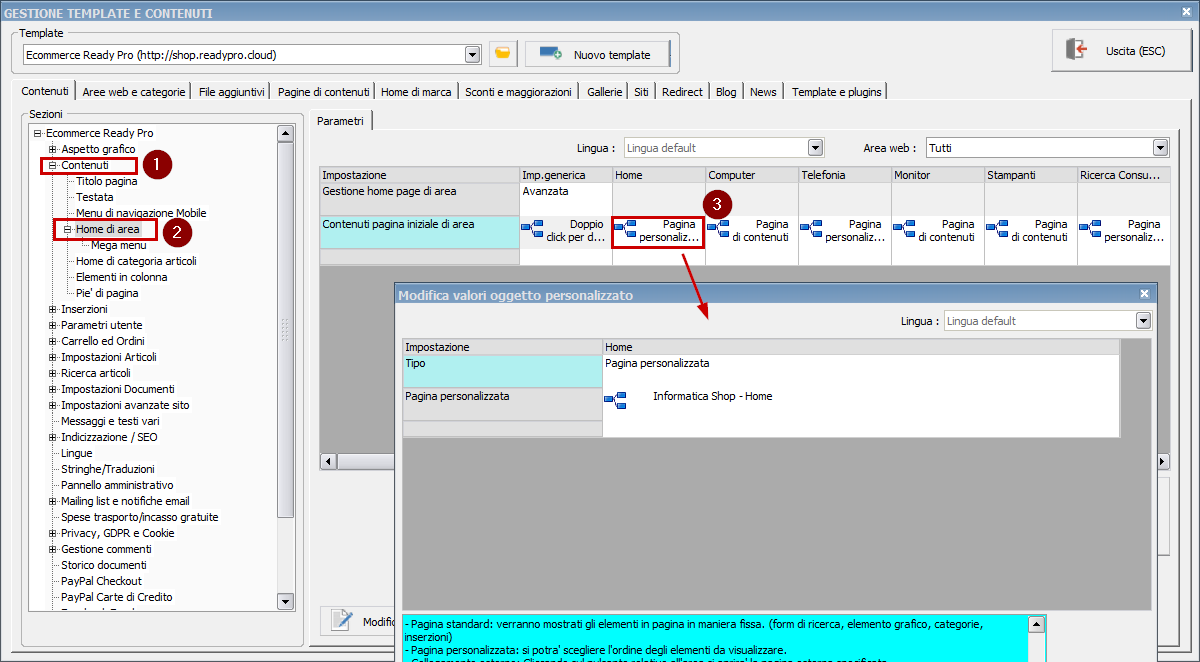
Task: Click page tree icon in Home column
Action: point(625,231)
